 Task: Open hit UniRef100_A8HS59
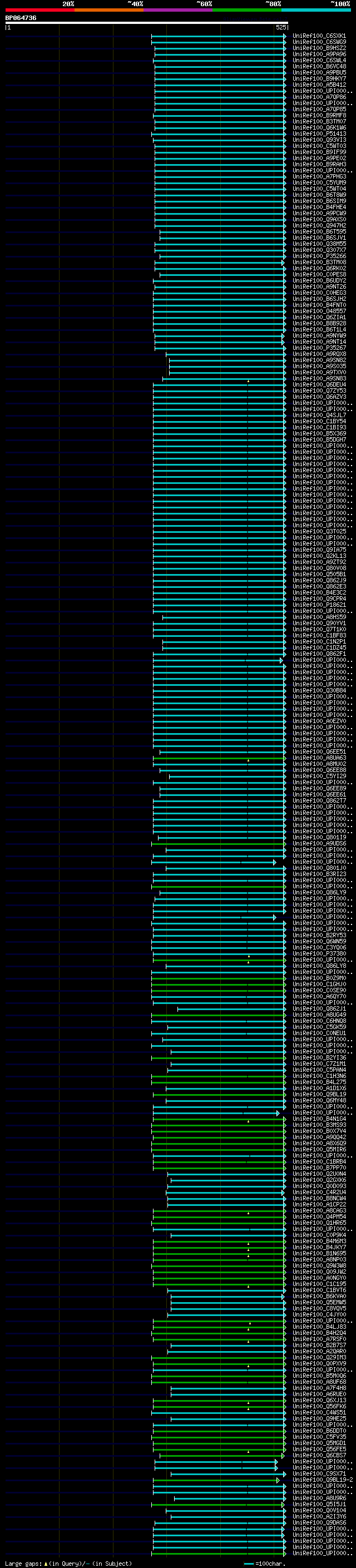point(319,617)
